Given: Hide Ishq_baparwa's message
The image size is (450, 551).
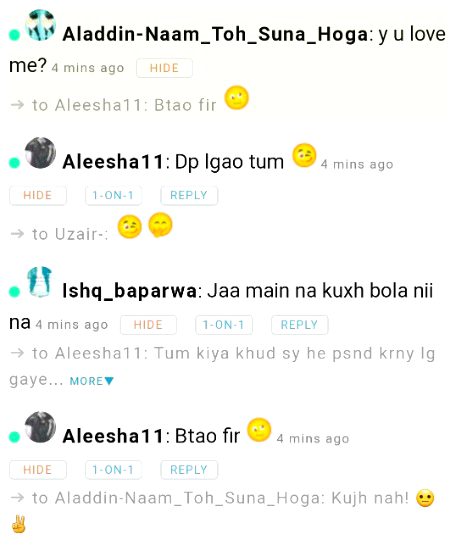Looking at the screenshot, I should (148, 325).
